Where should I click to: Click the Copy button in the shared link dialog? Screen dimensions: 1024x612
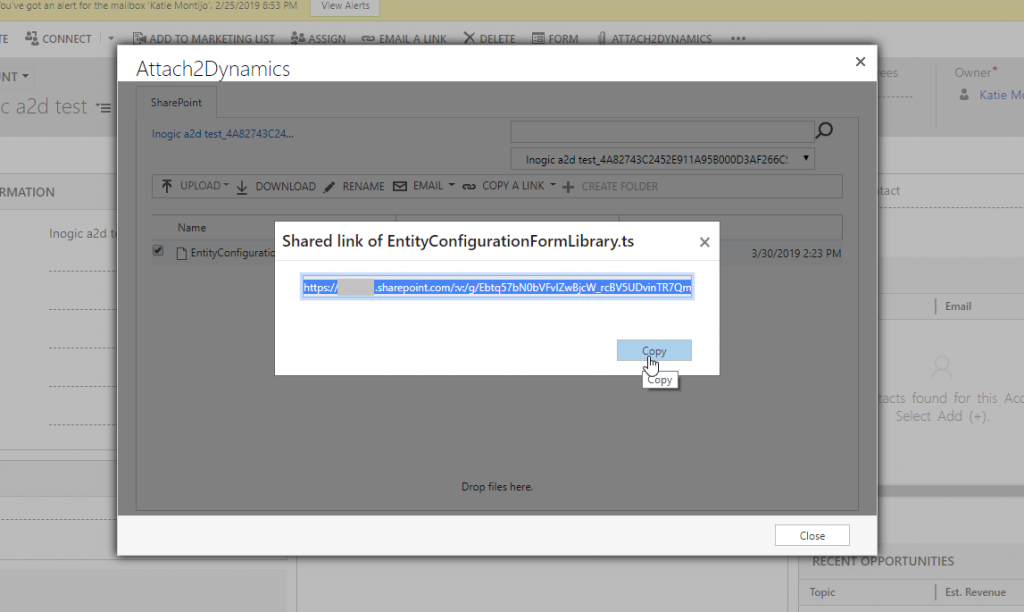point(654,350)
